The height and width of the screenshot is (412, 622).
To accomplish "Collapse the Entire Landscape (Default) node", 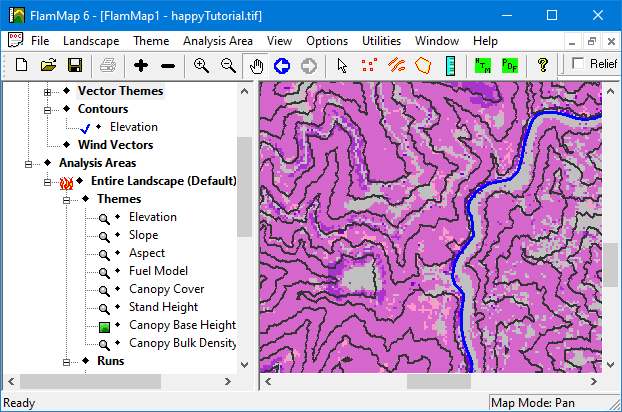I will coord(47,182).
